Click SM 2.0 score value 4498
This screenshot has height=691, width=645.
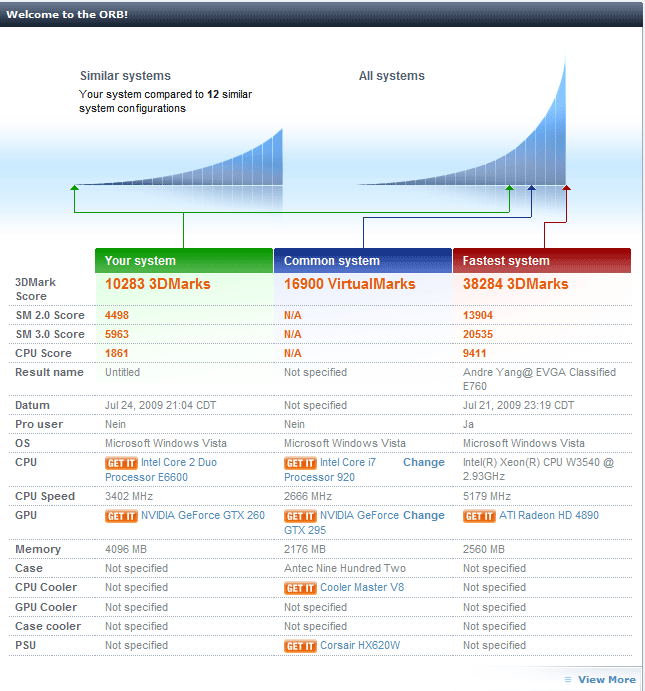pos(117,315)
